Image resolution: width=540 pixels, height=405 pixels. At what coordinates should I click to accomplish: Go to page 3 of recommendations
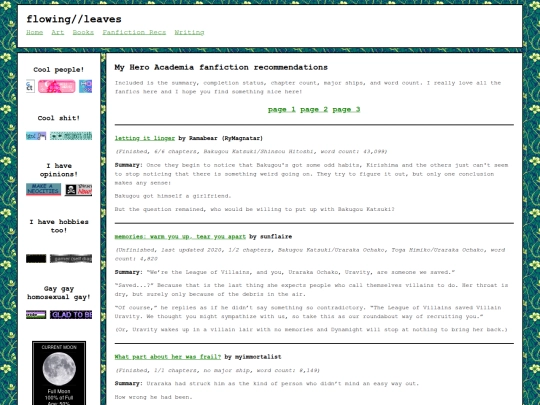346,110
